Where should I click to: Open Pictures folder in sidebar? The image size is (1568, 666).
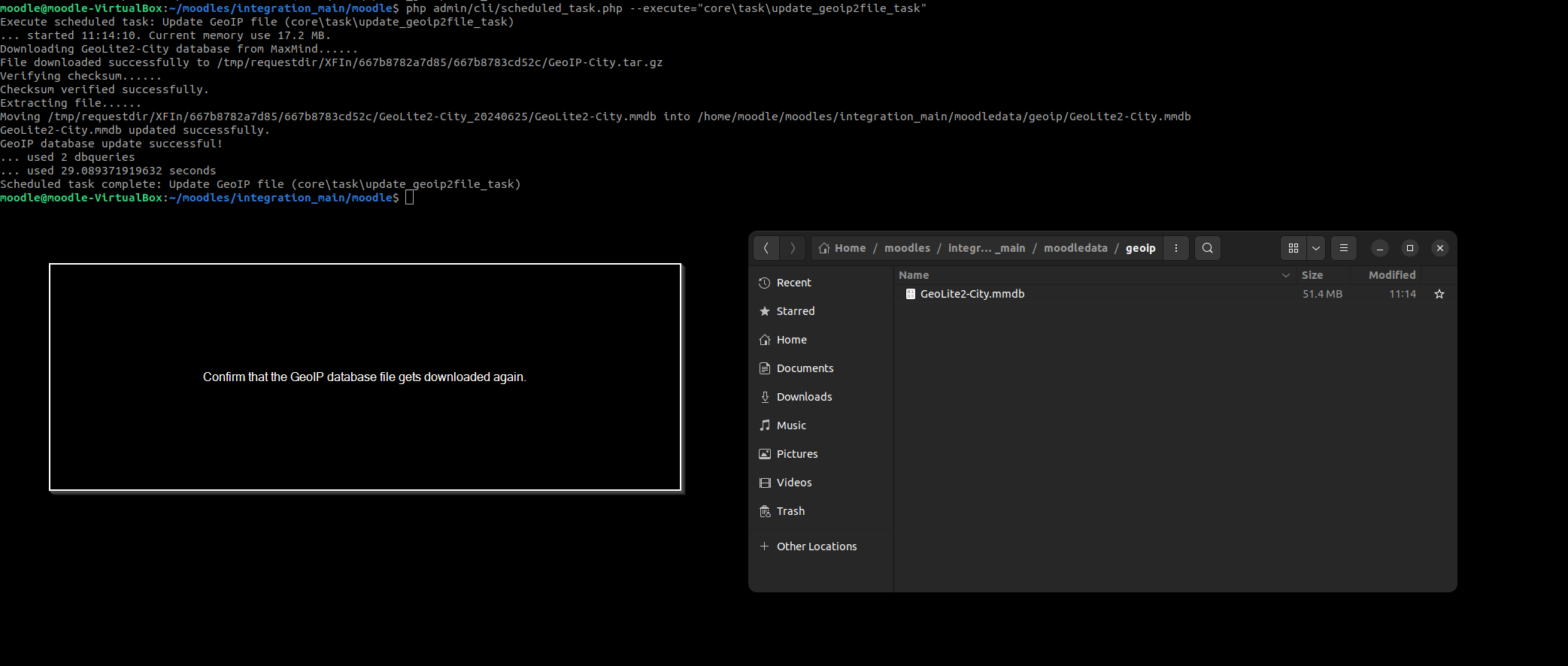point(821,454)
